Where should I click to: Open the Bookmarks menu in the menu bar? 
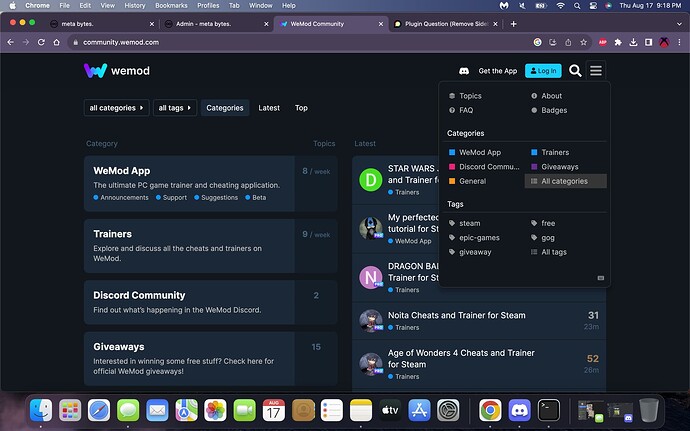[x=171, y=5]
